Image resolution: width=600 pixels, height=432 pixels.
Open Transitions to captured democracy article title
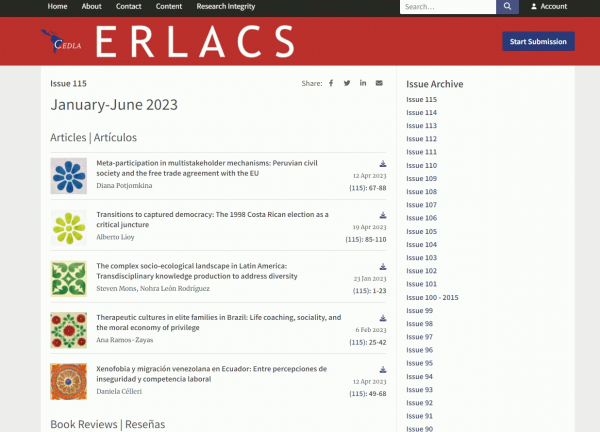click(x=212, y=219)
